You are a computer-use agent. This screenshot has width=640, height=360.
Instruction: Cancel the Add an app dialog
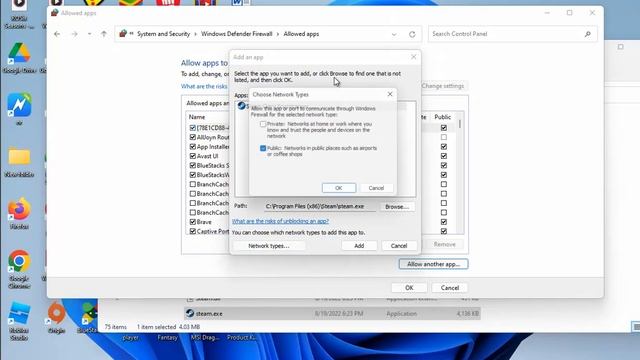pyautogui.click(x=399, y=246)
